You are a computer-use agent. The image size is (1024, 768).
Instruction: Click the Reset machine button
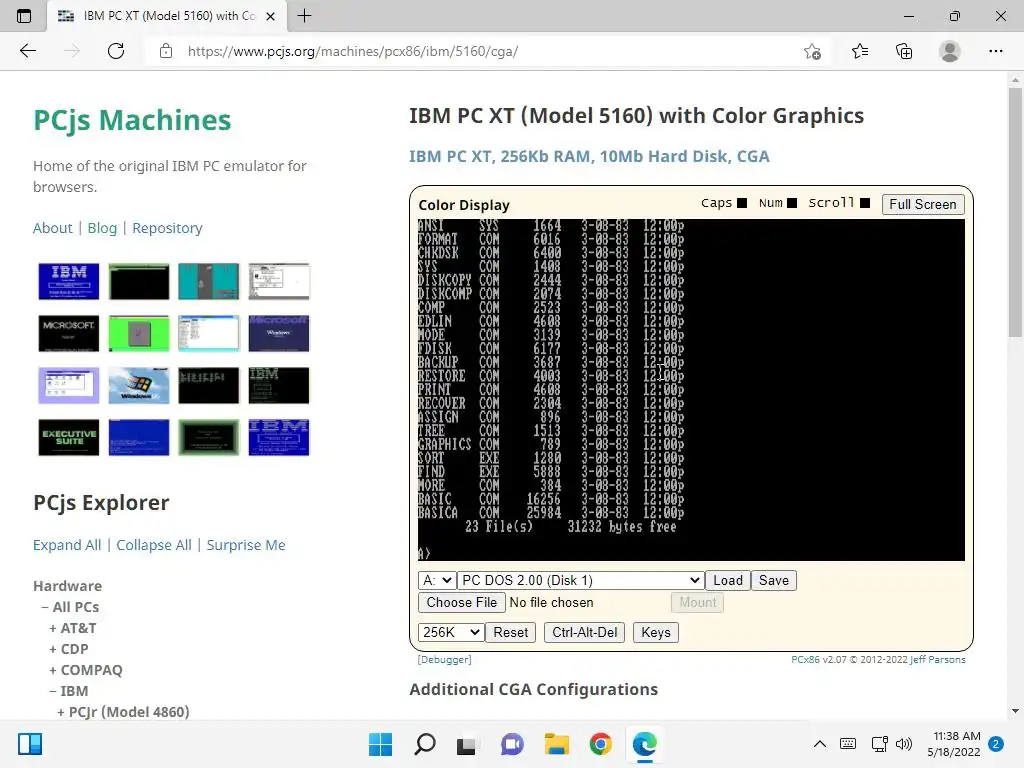tap(511, 632)
